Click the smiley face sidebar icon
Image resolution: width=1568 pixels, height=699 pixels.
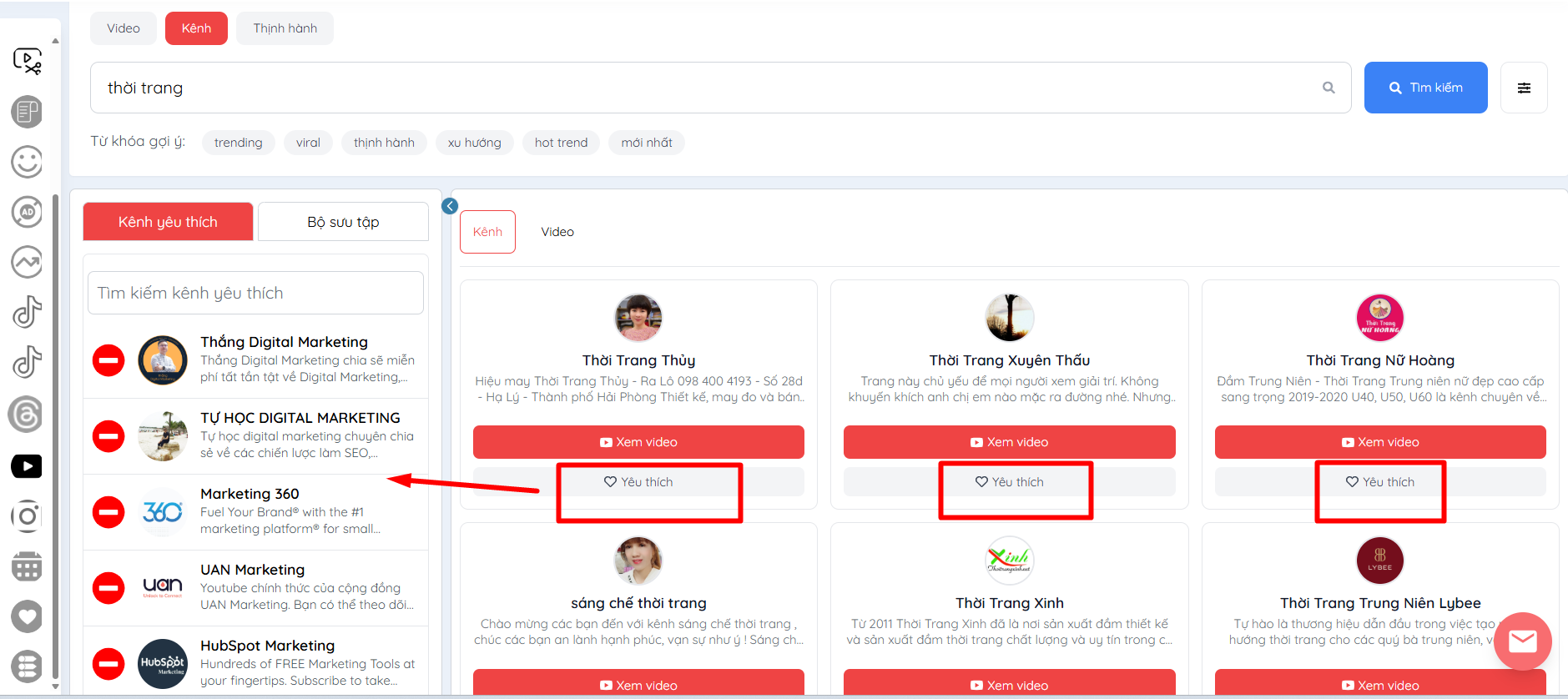[27, 162]
